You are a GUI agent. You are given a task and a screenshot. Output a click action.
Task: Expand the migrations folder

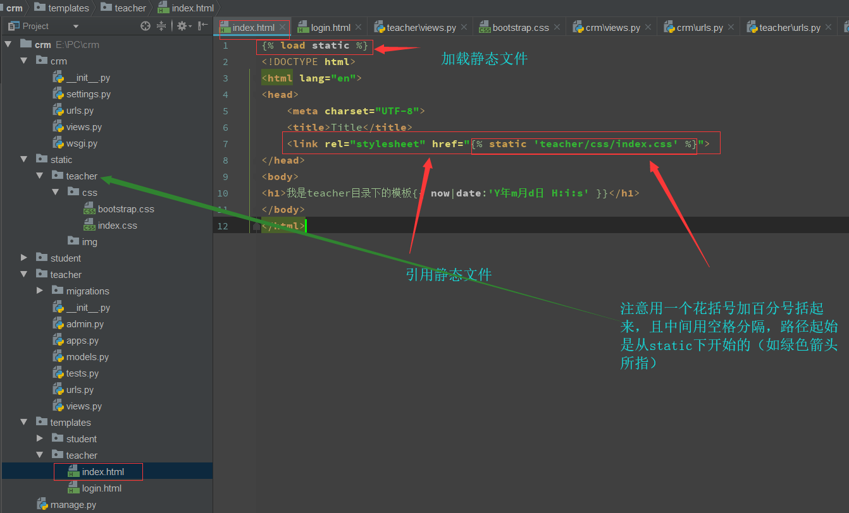tap(41, 291)
